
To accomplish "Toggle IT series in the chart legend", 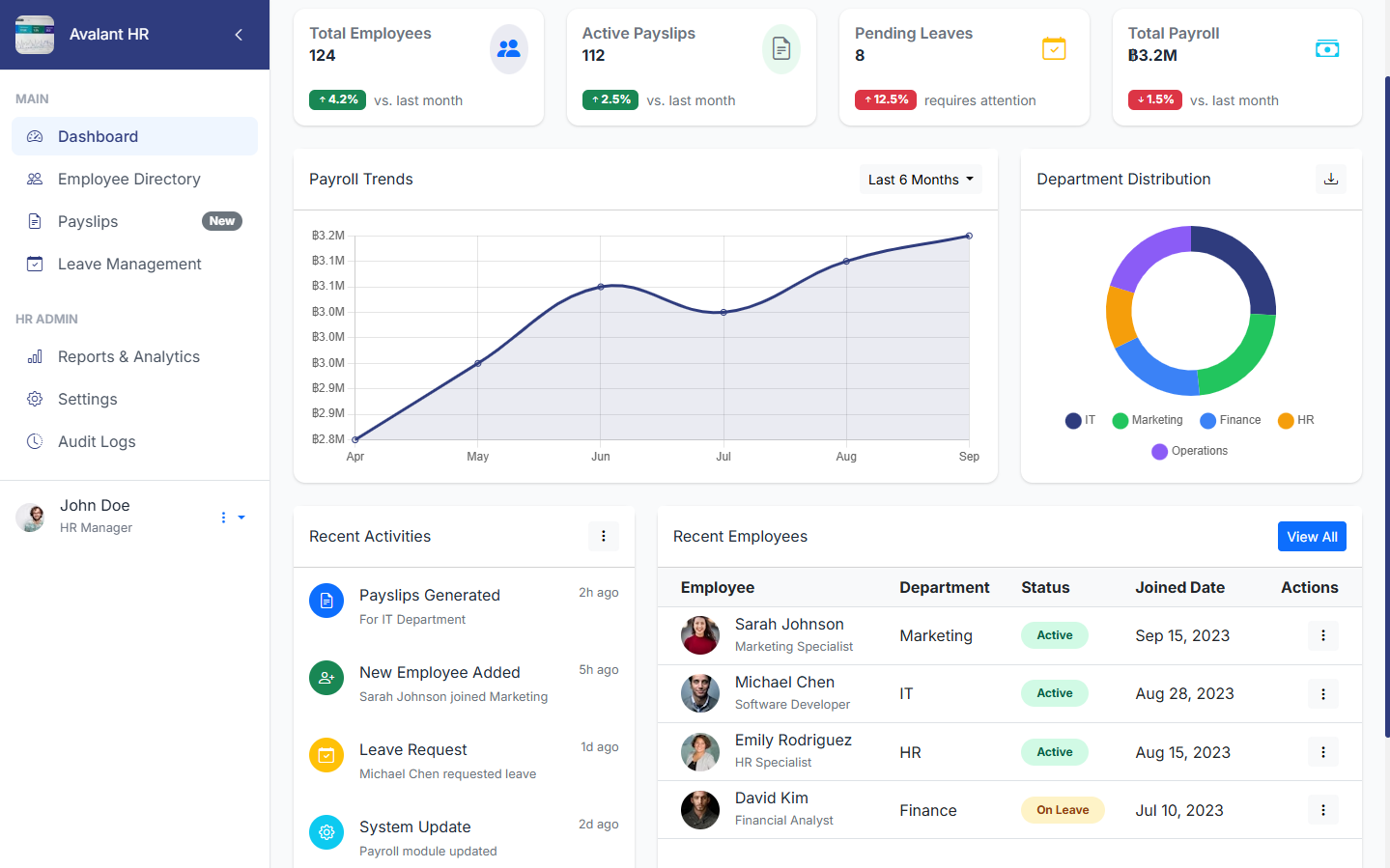I will tap(1080, 420).
